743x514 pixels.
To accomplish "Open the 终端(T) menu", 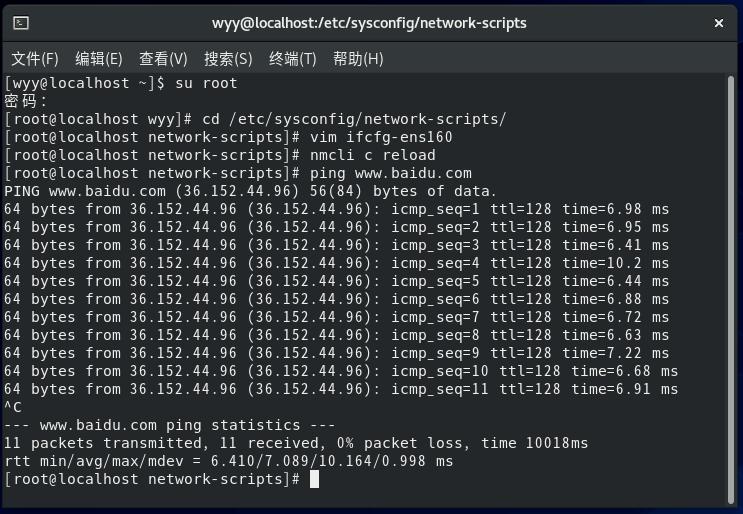I will [293, 59].
